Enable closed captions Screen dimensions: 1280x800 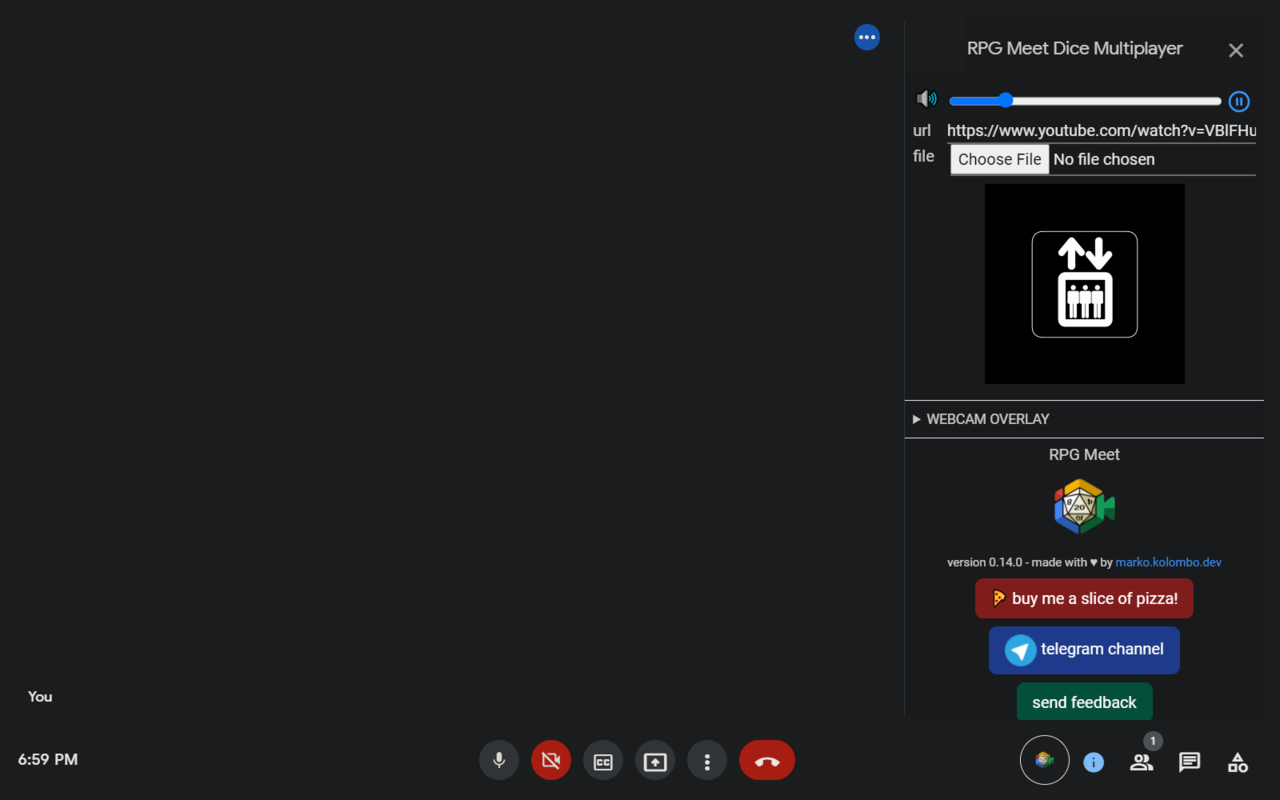603,760
